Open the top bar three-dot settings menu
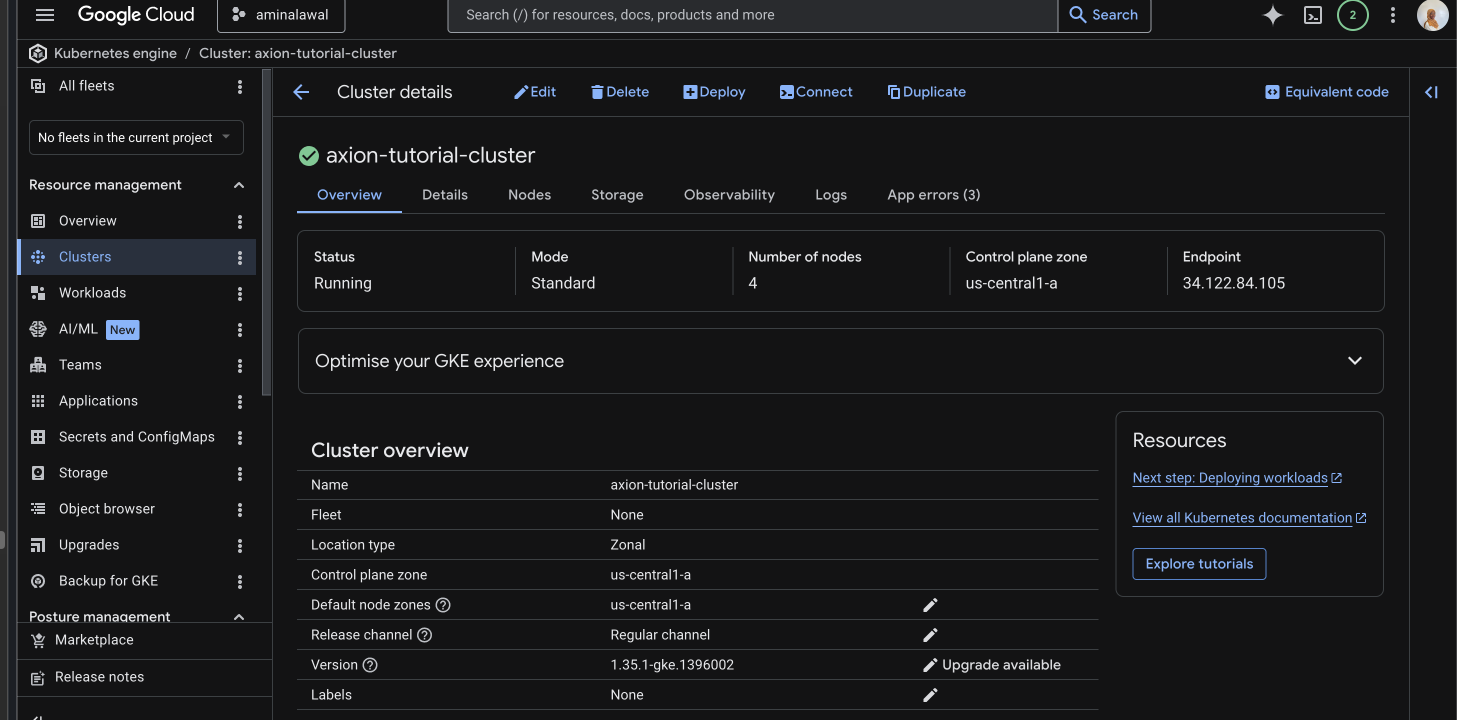Screen dimensions: 1457x720 click(x=1393, y=15)
